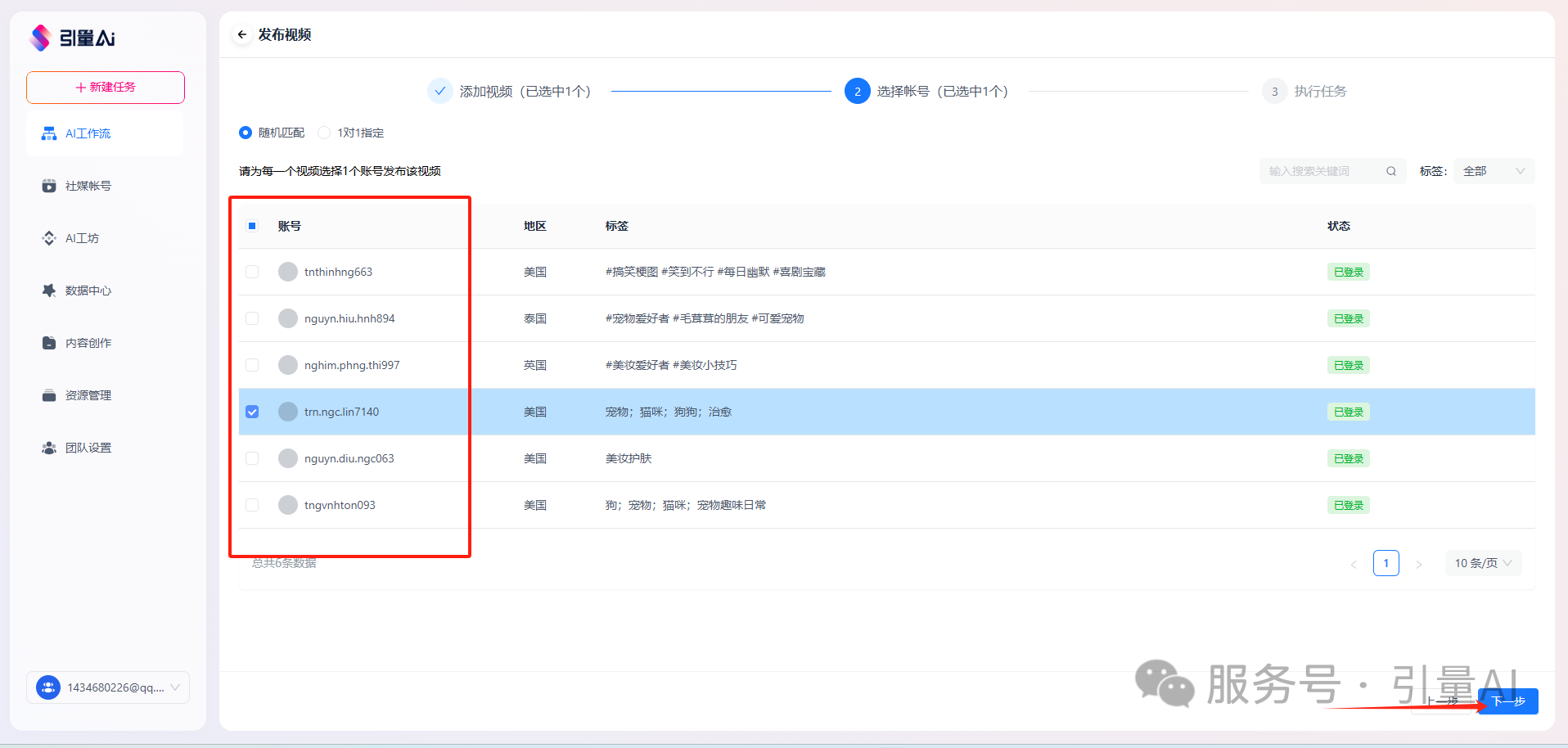Click avatar of nguyn.diu.ngc063
Screen dimensions: 1568x748
(x=288, y=458)
